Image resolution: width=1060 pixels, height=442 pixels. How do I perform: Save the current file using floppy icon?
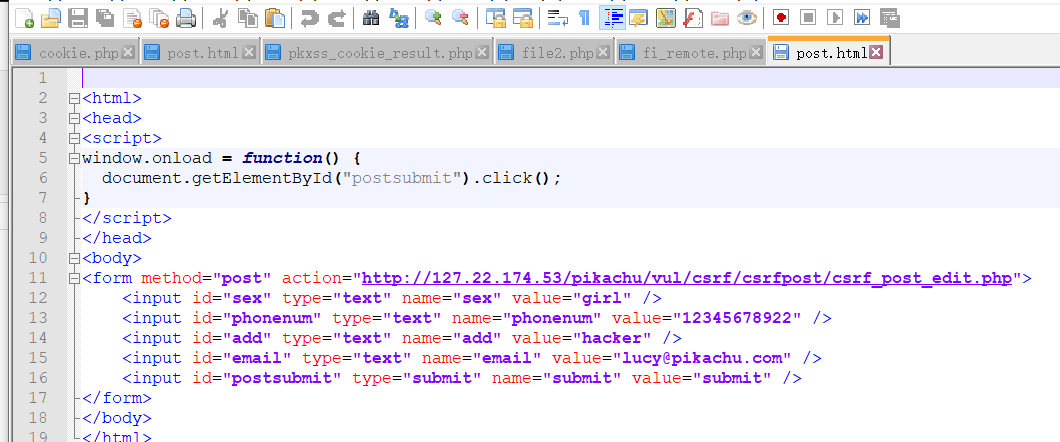pos(78,18)
